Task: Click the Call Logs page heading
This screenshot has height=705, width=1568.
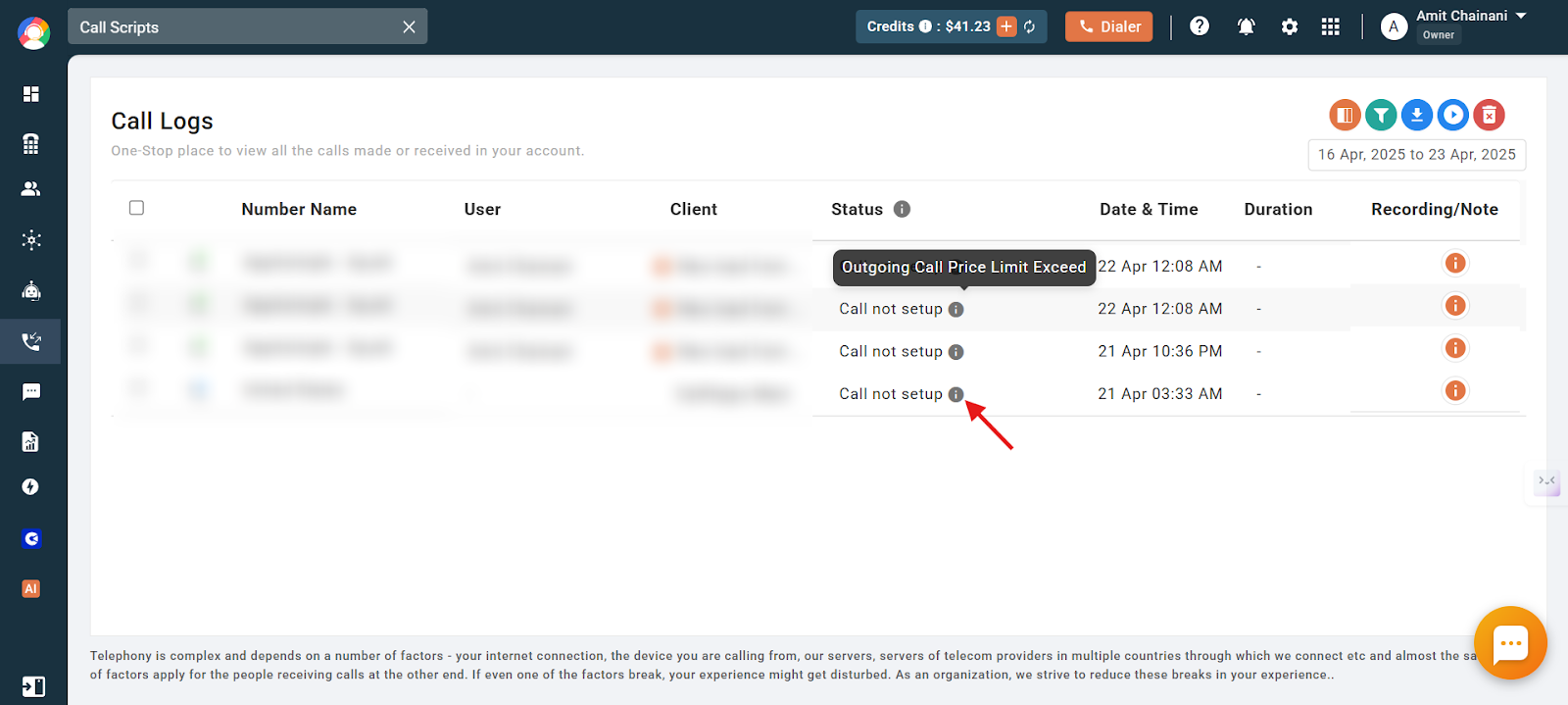Action: pos(163,121)
